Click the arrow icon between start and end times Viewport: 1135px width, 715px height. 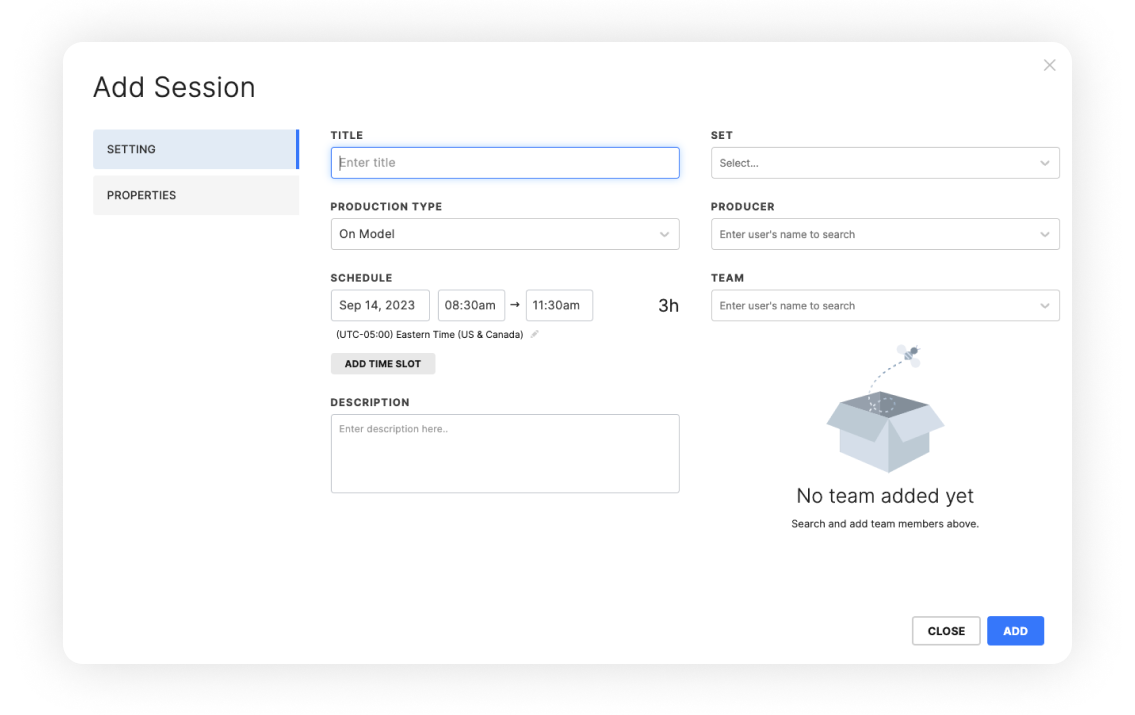(515, 305)
